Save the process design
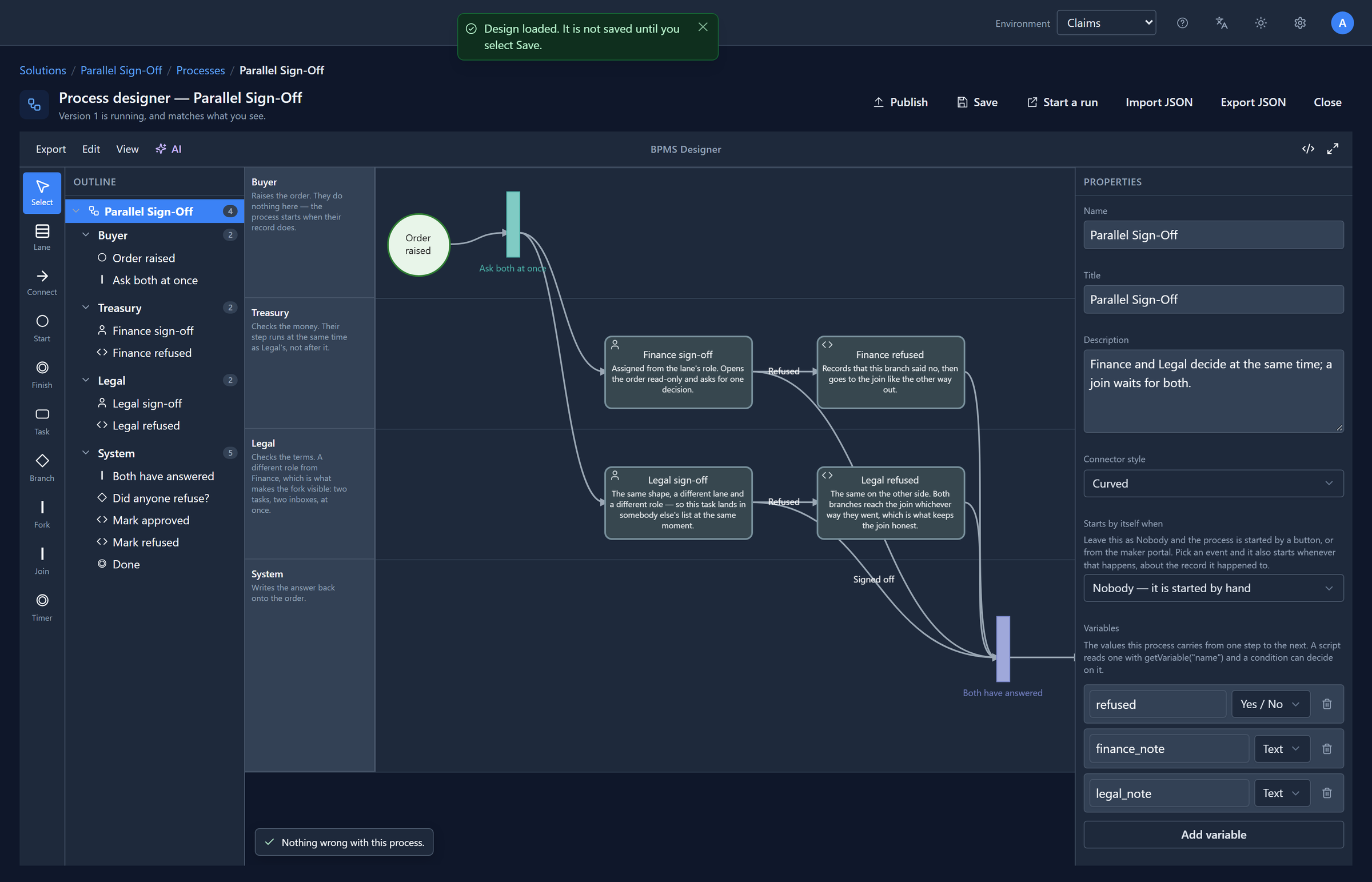The width and height of the screenshot is (1372, 882). pos(978,102)
